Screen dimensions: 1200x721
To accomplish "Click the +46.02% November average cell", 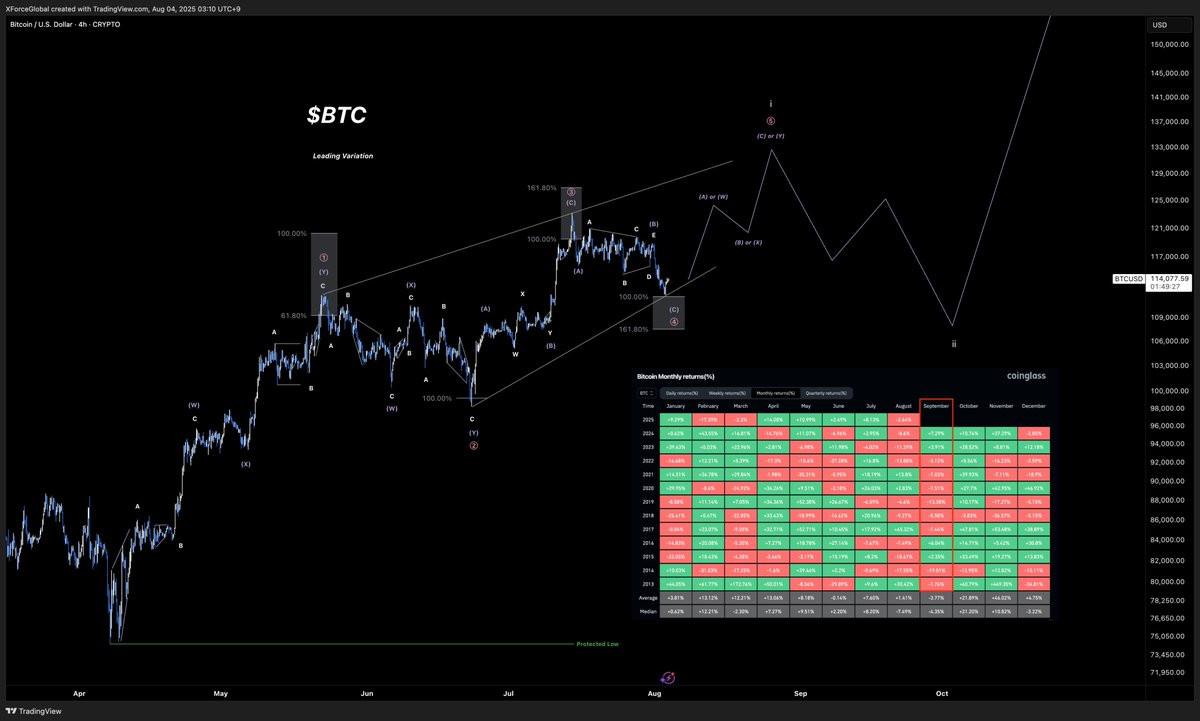I will pos(1001,598).
